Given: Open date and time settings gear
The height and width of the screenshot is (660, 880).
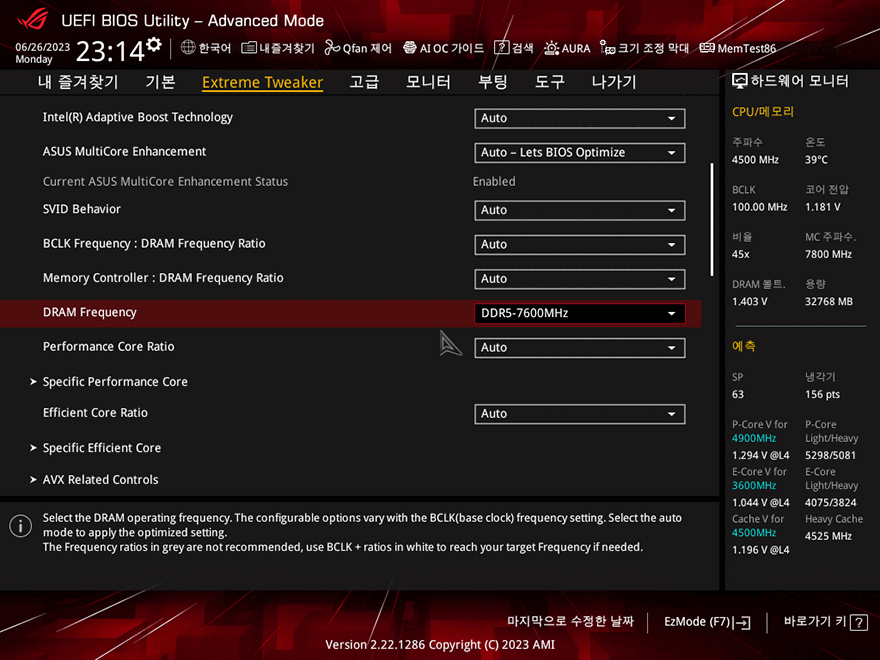Looking at the screenshot, I should coord(154,44).
